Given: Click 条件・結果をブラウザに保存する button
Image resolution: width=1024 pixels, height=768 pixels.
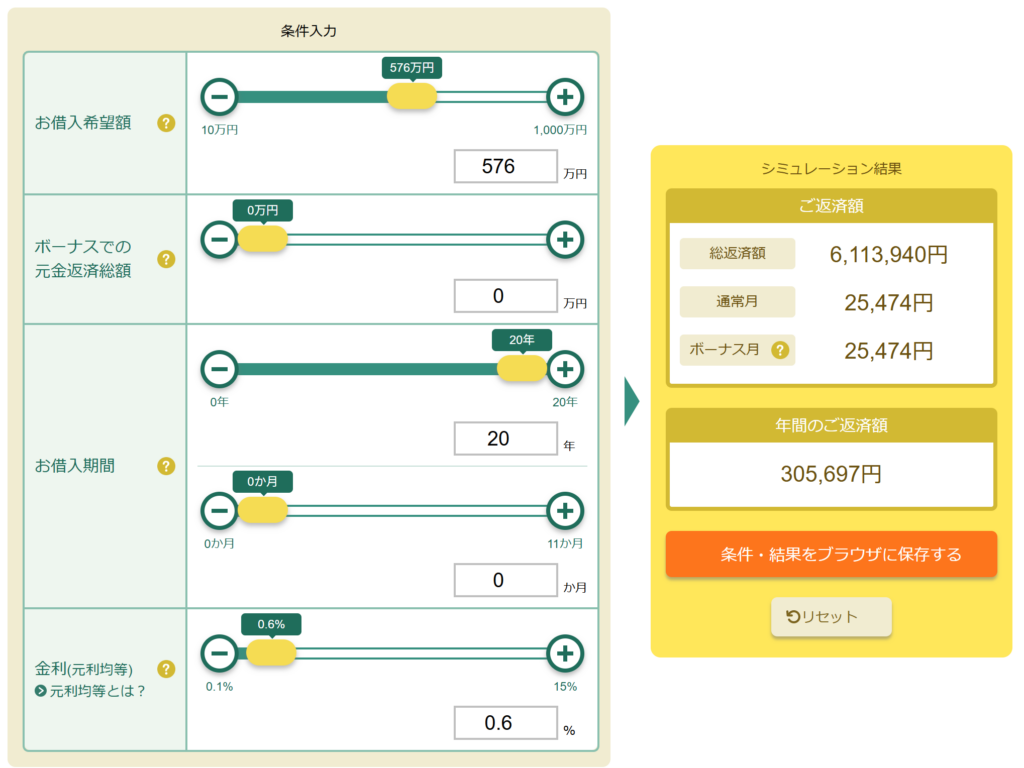Looking at the screenshot, I should coord(831,554).
